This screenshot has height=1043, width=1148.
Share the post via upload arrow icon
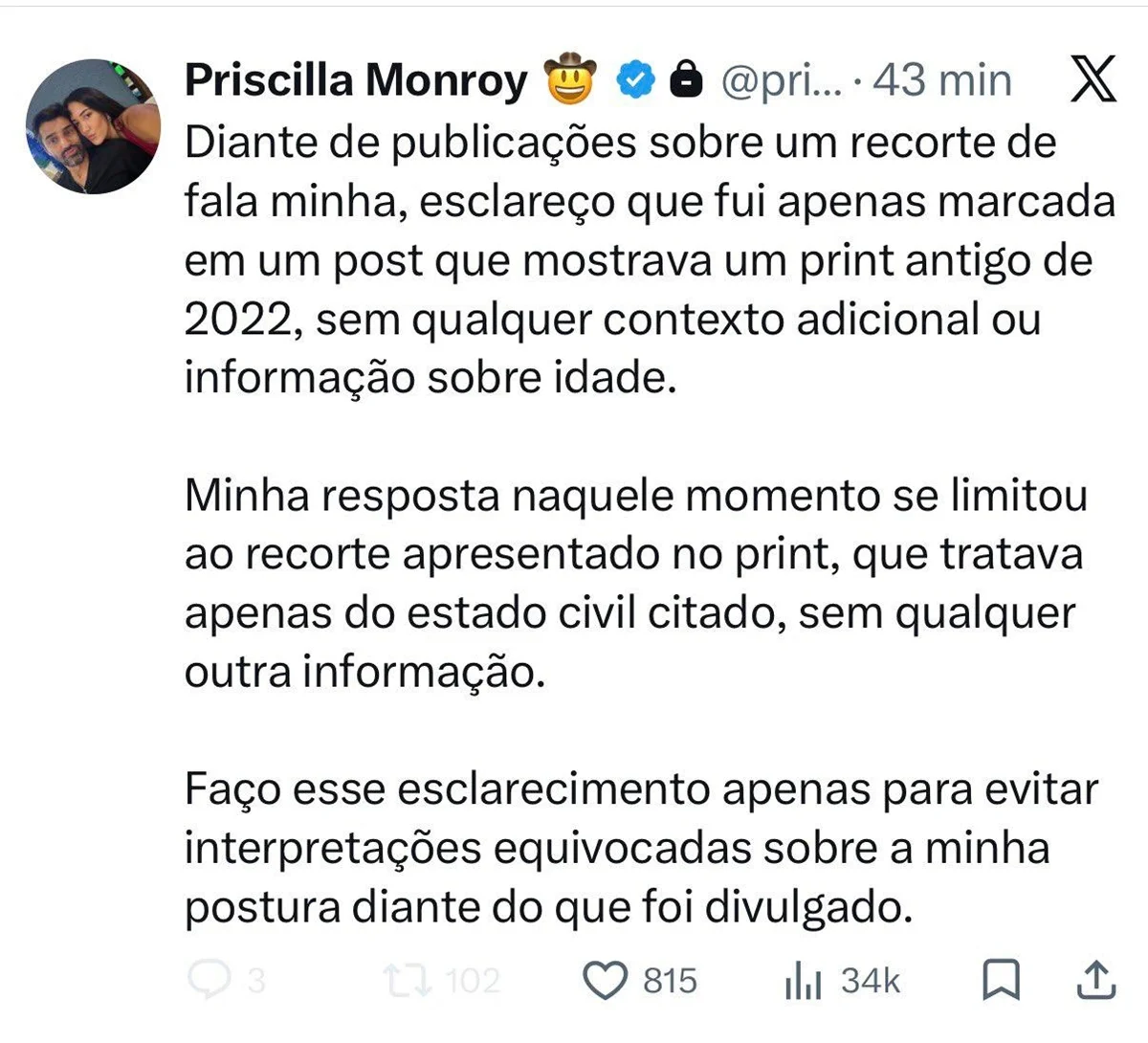tap(1096, 981)
